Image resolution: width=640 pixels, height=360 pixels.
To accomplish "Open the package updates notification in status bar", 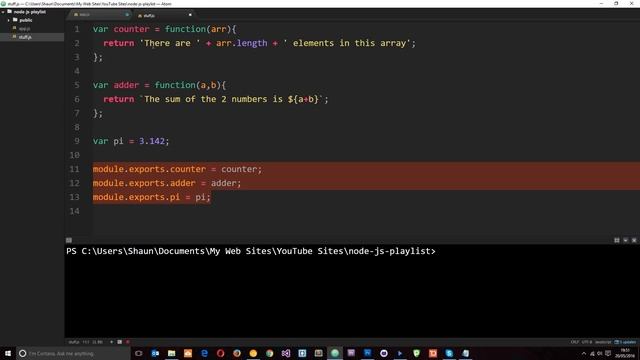I will [x=625, y=342].
